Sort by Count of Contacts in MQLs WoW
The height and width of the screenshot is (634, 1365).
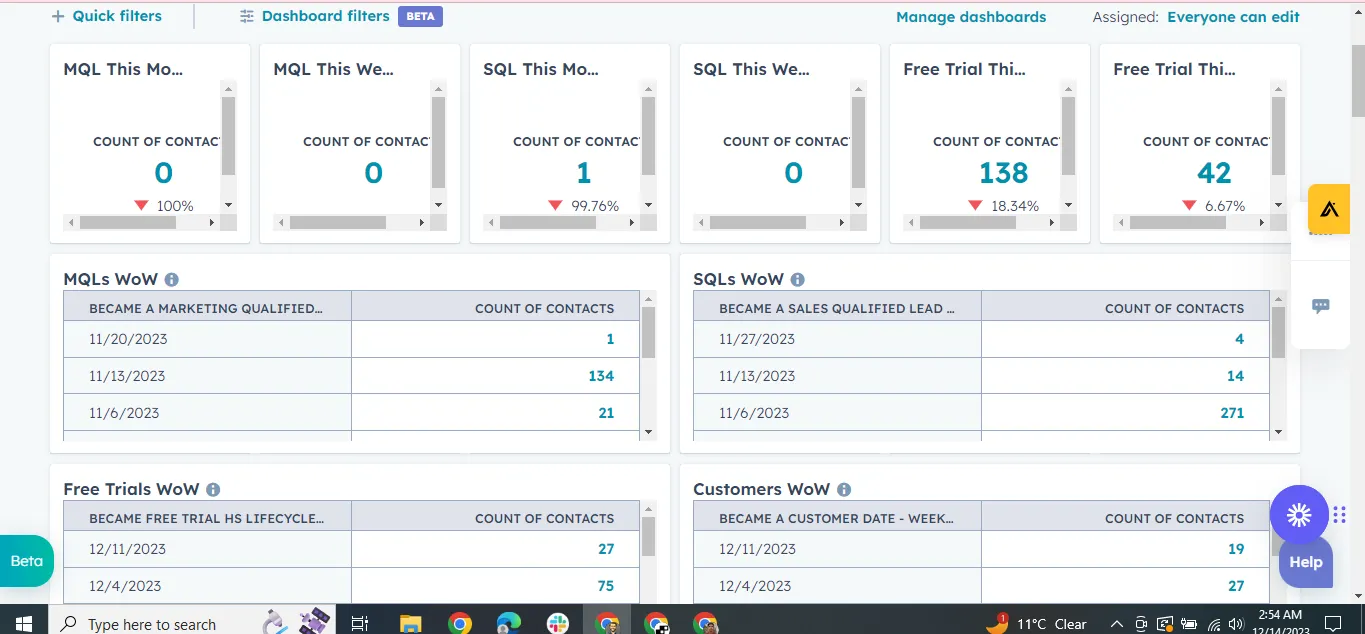544,308
